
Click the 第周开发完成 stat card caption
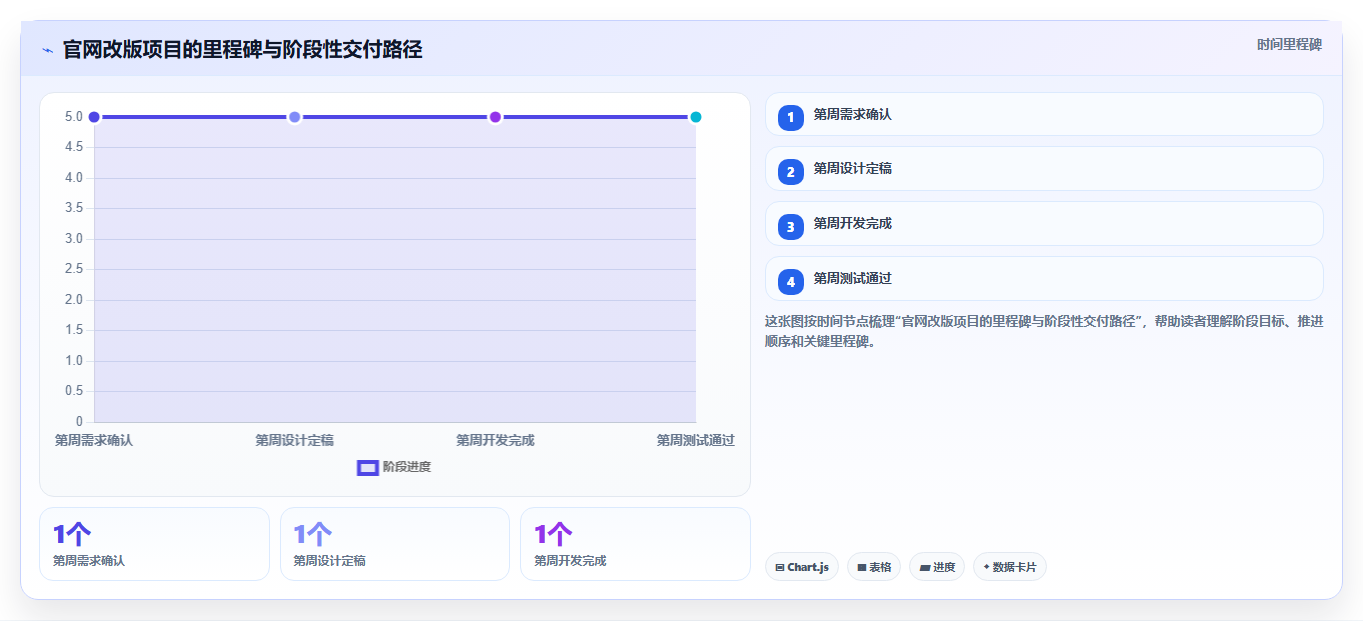570,561
